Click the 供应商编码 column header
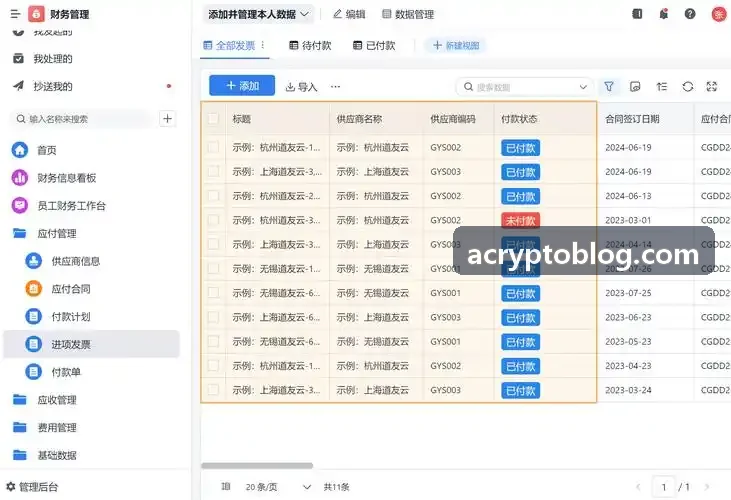This screenshot has width=731, height=500. click(453, 119)
